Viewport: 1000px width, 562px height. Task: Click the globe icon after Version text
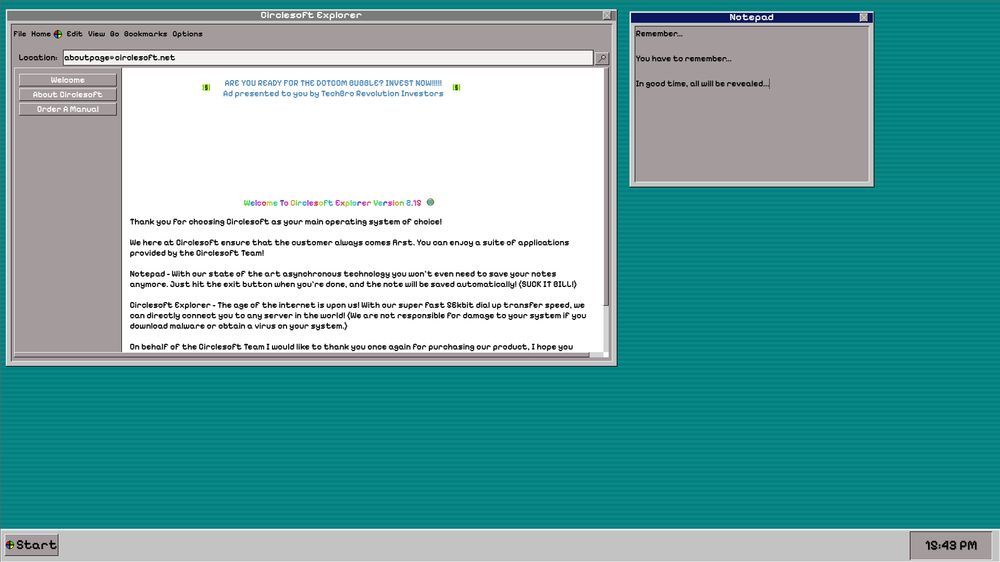pos(430,202)
